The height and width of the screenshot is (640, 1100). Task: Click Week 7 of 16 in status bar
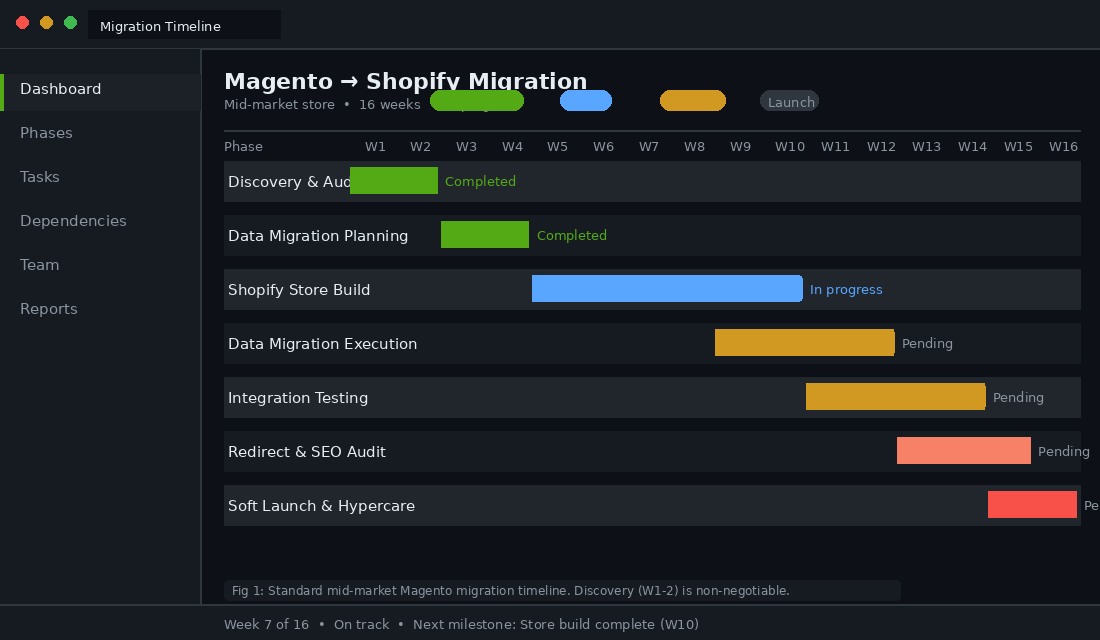point(267,625)
